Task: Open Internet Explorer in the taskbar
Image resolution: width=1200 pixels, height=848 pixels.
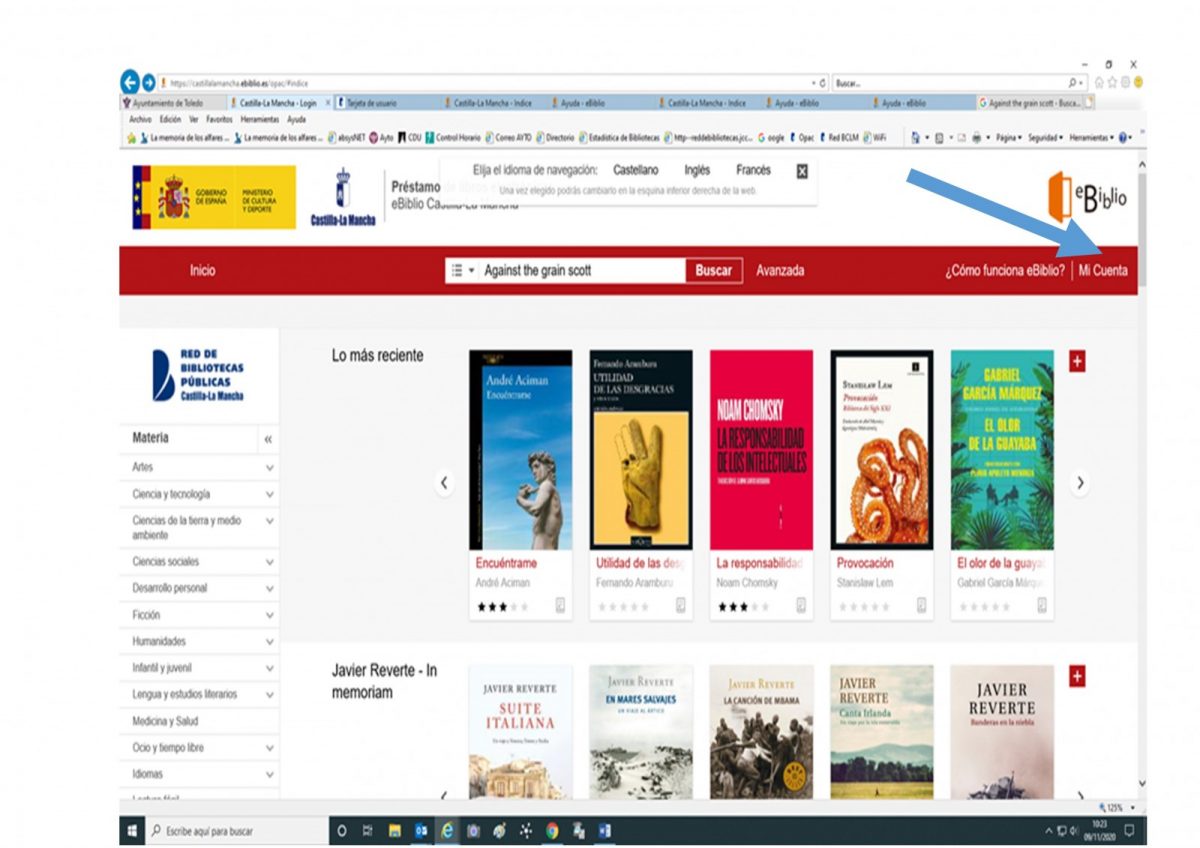Action: [x=447, y=830]
